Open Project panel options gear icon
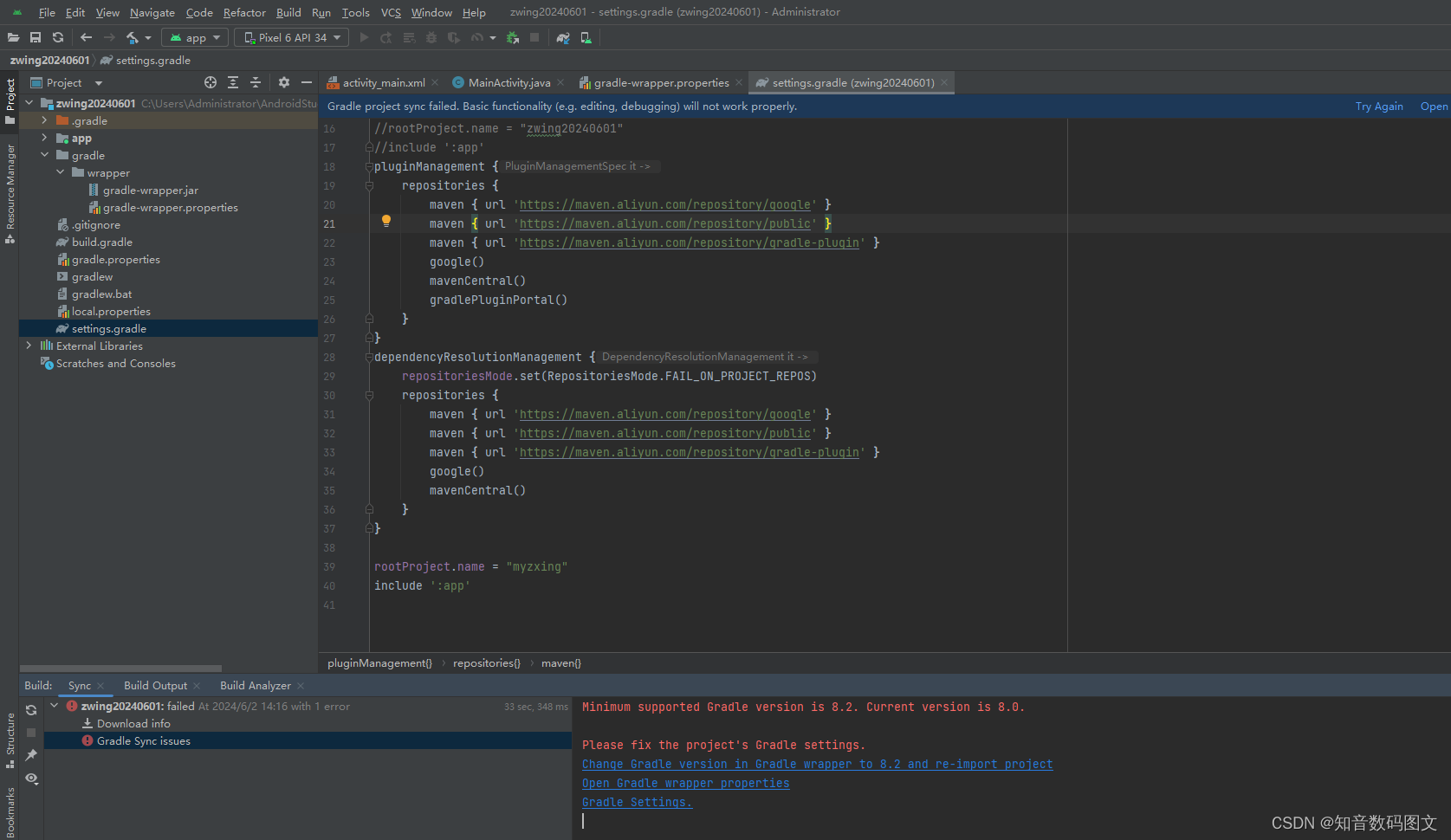The width and height of the screenshot is (1451, 840). (x=284, y=82)
